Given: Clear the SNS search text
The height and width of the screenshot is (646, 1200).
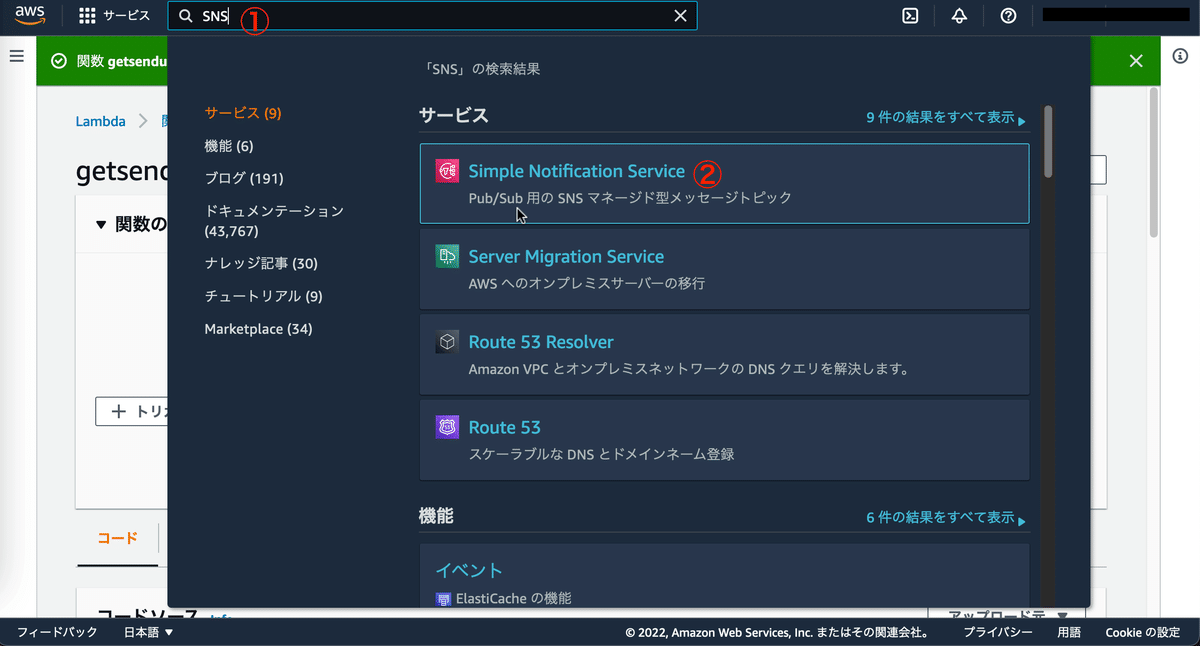Looking at the screenshot, I should click(x=680, y=16).
